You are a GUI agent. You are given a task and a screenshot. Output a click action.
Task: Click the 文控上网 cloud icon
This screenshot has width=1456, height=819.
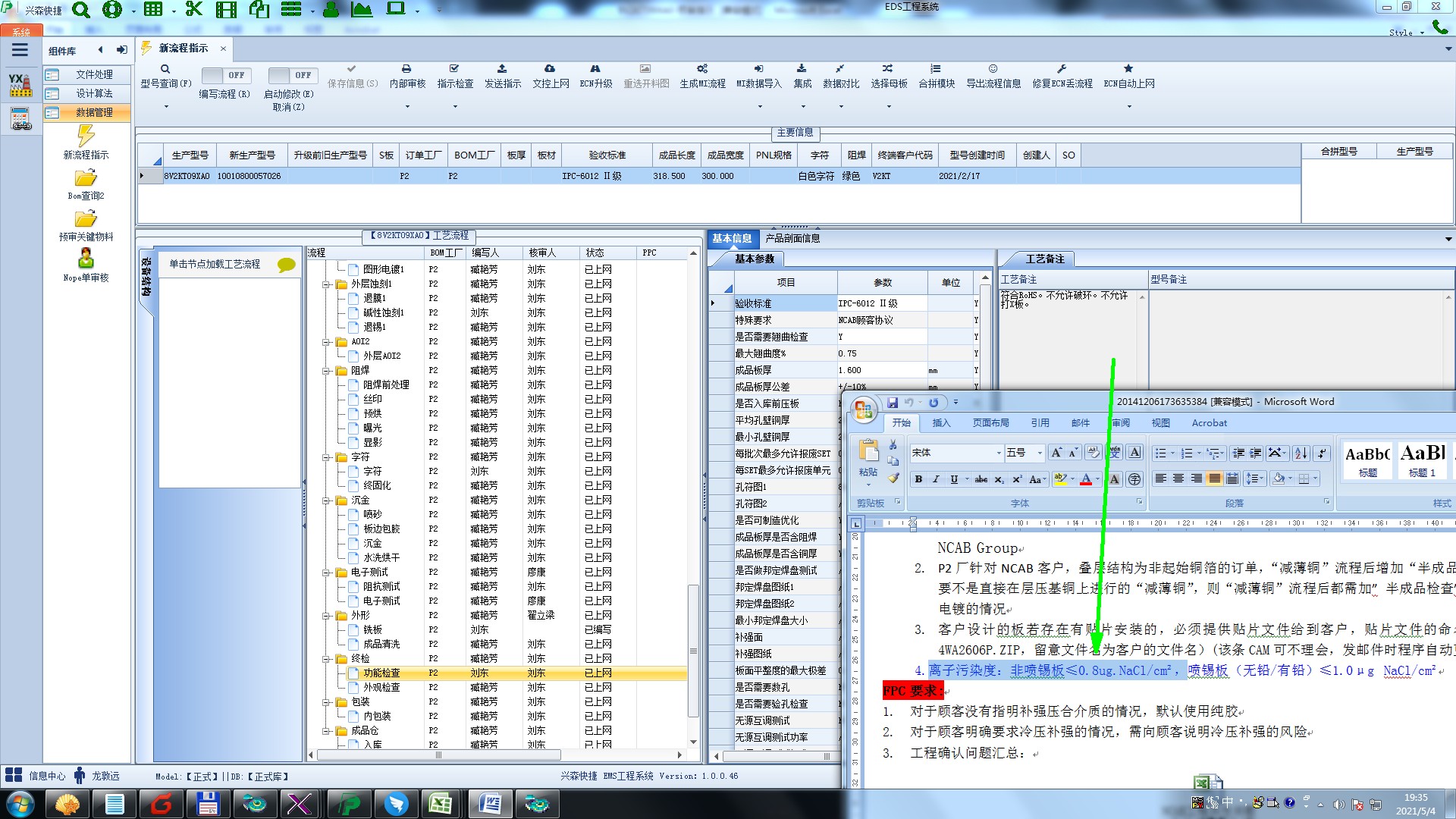550,69
